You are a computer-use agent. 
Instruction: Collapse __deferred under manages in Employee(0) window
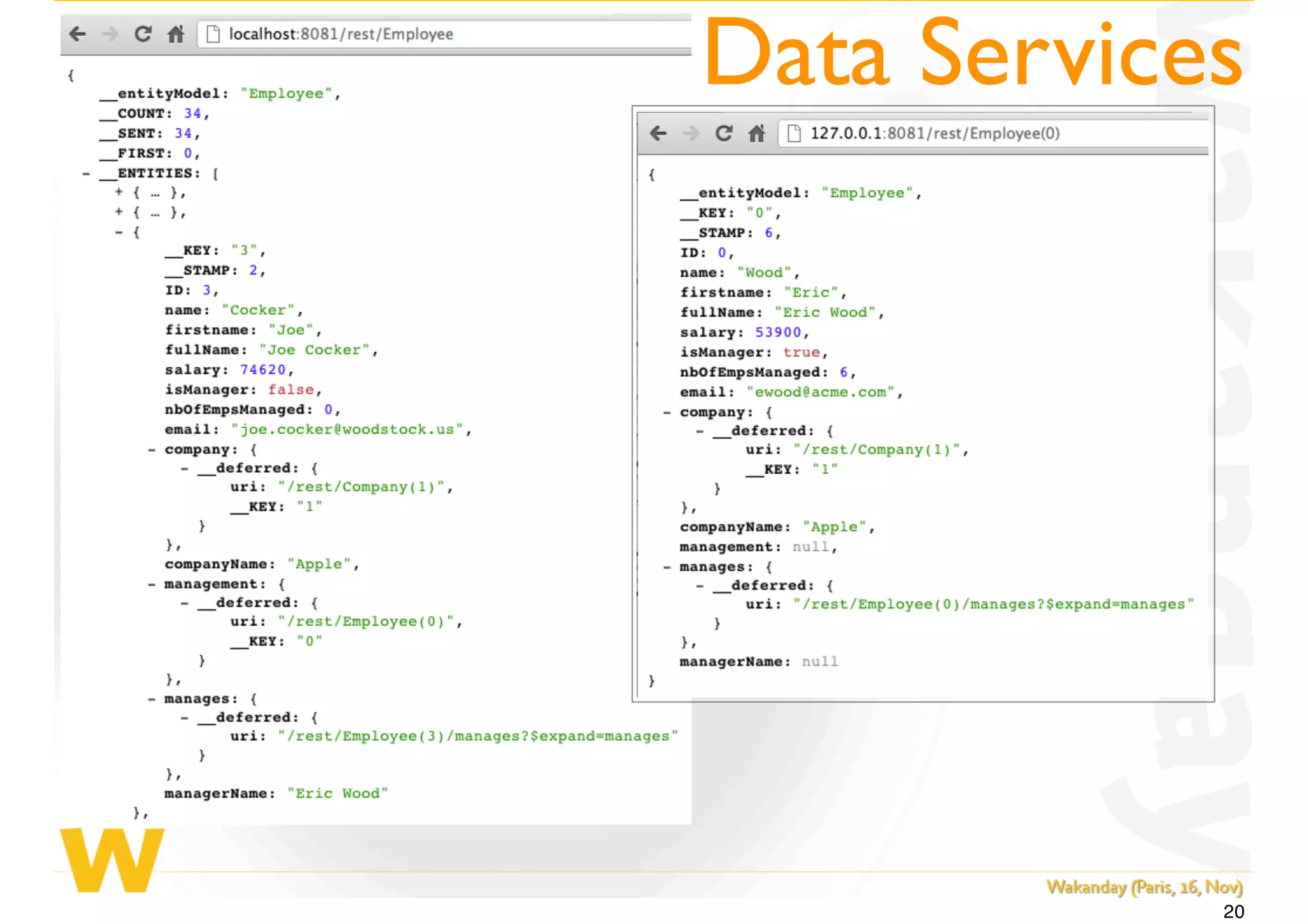point(700,586)
